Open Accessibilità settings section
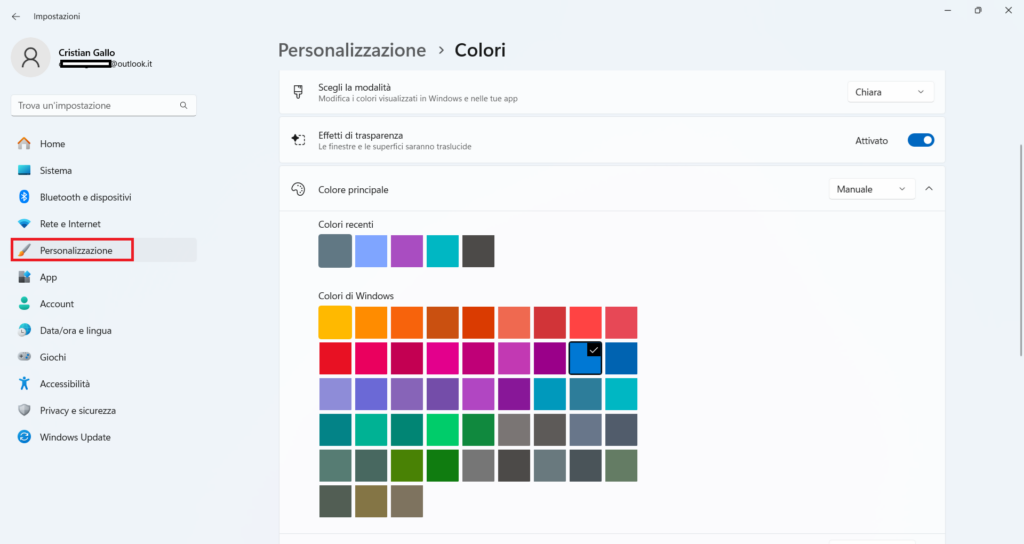This screenshot has width=1024, height=544. point(64,384)
